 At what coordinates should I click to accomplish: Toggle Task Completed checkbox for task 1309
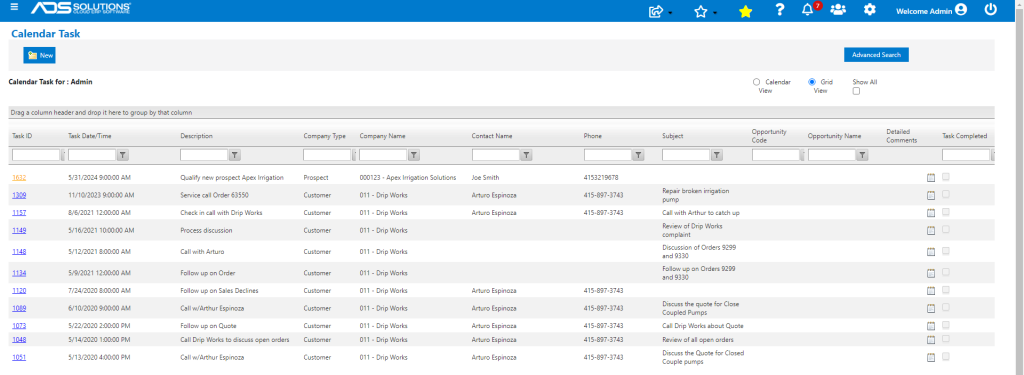point(946,194)
